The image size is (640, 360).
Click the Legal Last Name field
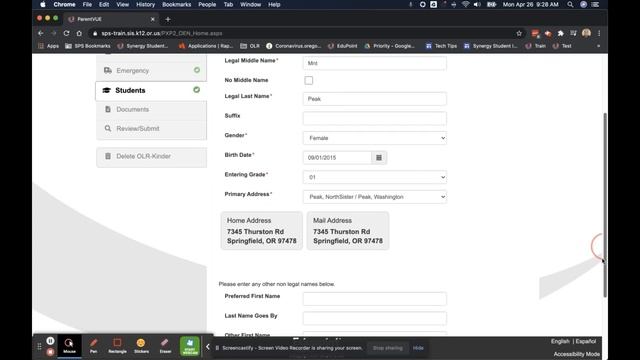click(374, 99)
